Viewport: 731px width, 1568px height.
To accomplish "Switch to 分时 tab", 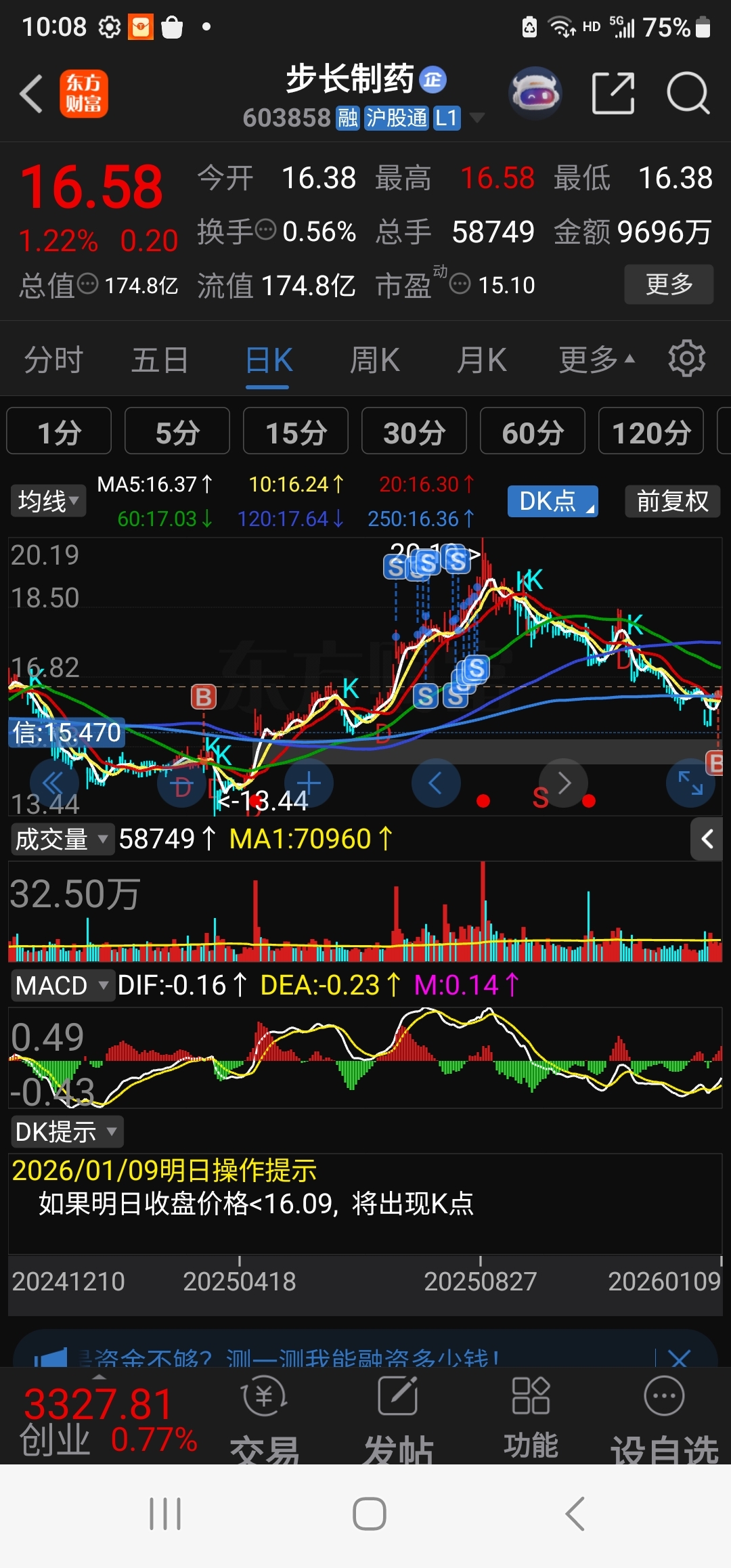I will pos(53,360).
